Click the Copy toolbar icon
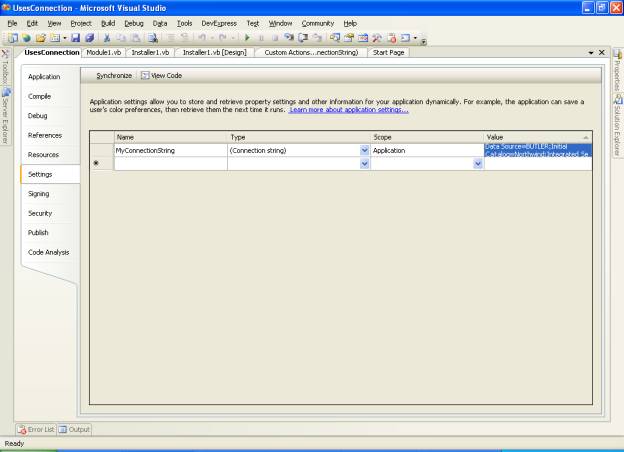 (121, 38)
